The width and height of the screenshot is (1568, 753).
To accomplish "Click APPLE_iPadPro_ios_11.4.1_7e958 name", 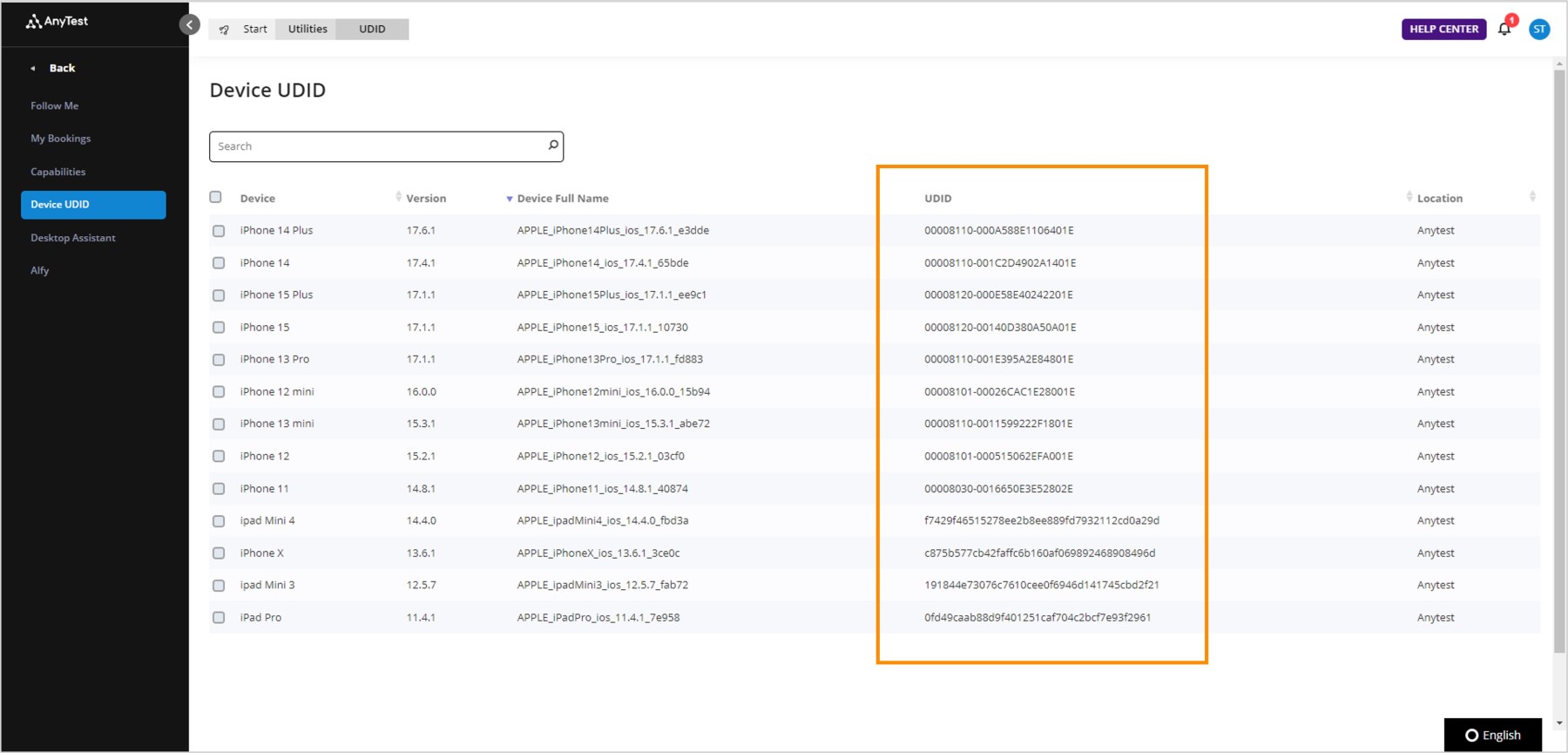I will [x=598, y=618].
